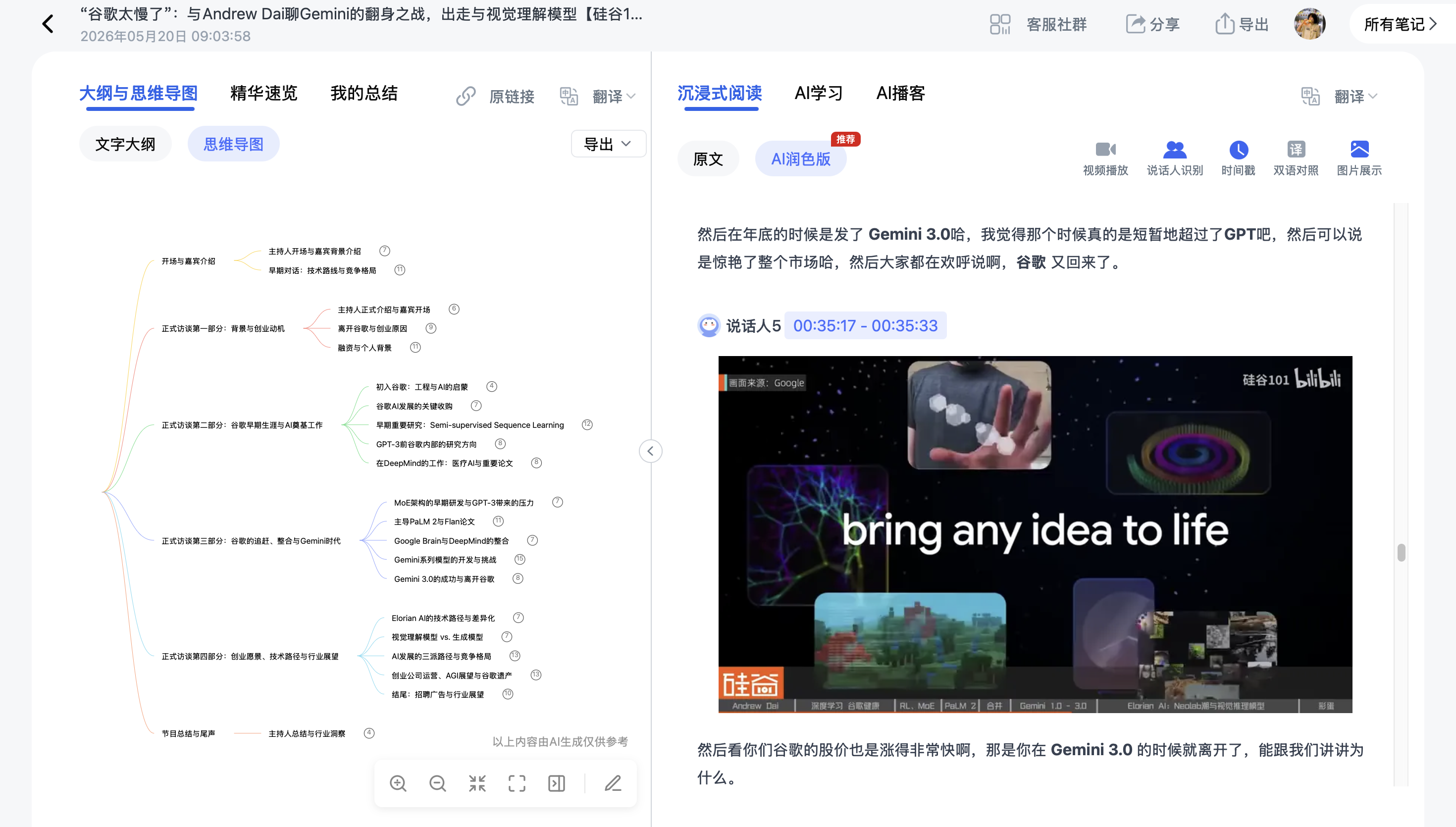Go back using the top-left arrow
The image size is (1456, 827).
pos(48,24)
